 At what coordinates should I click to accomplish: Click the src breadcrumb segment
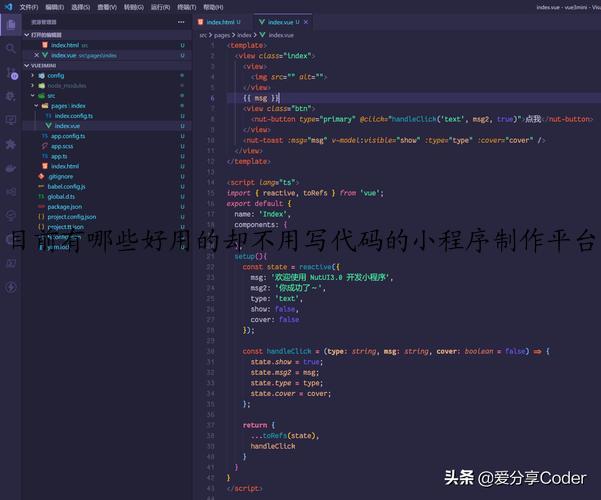(203, 35)
